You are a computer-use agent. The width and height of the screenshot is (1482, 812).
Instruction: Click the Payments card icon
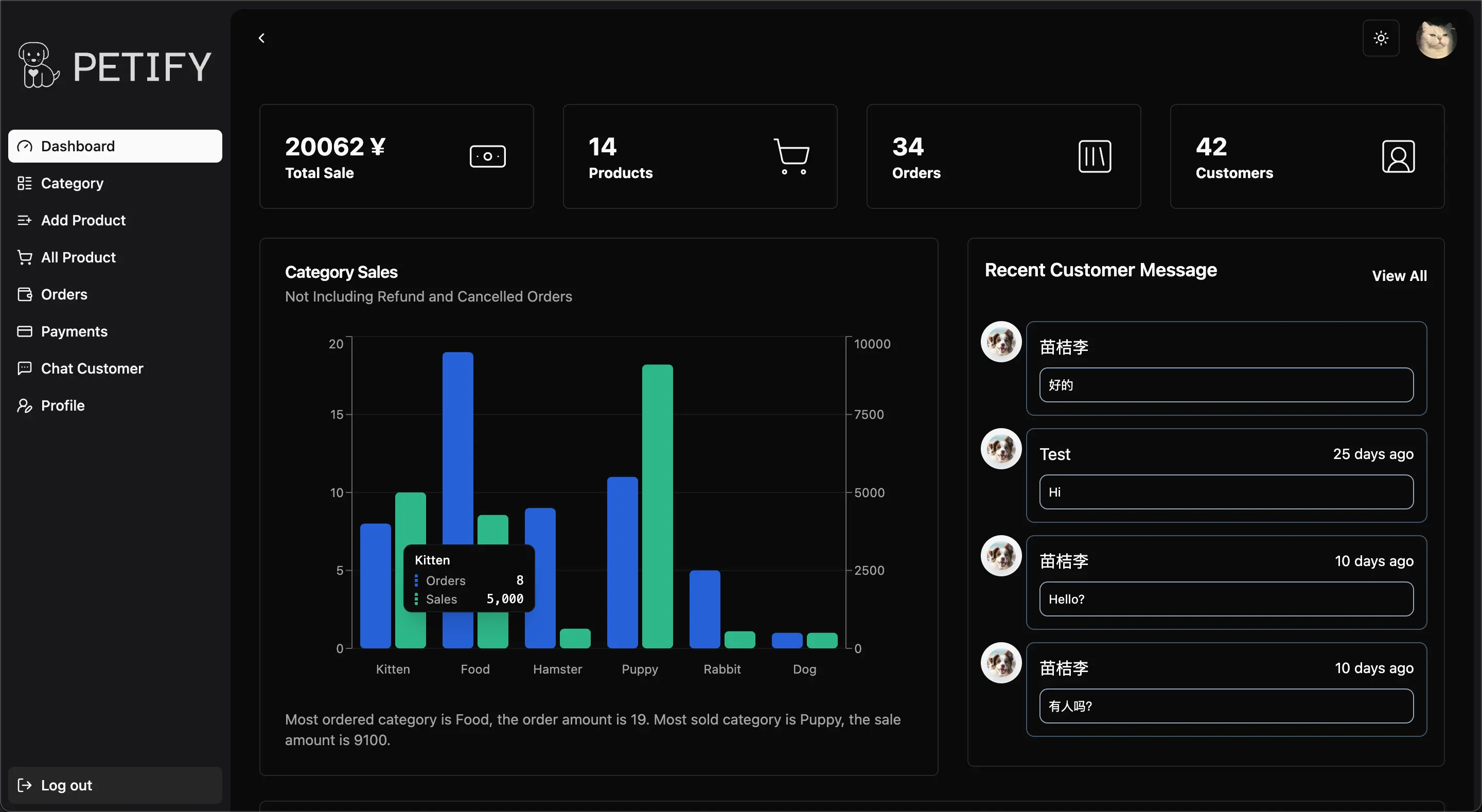coord(25,331)
